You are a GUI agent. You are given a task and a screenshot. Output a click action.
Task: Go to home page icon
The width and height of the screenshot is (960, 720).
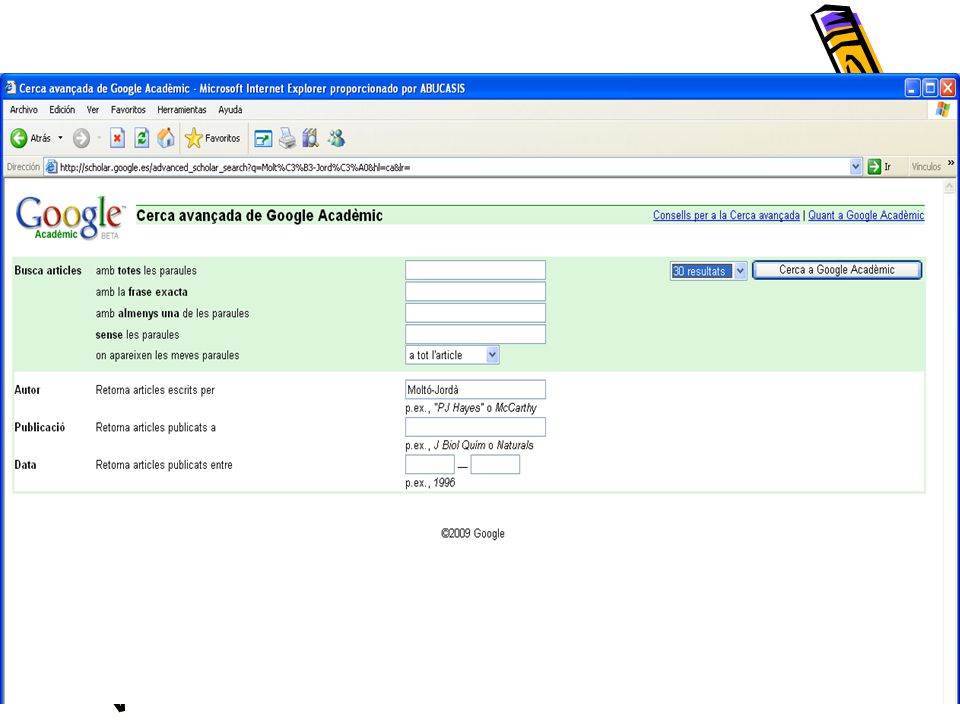(x=166, y=138)
